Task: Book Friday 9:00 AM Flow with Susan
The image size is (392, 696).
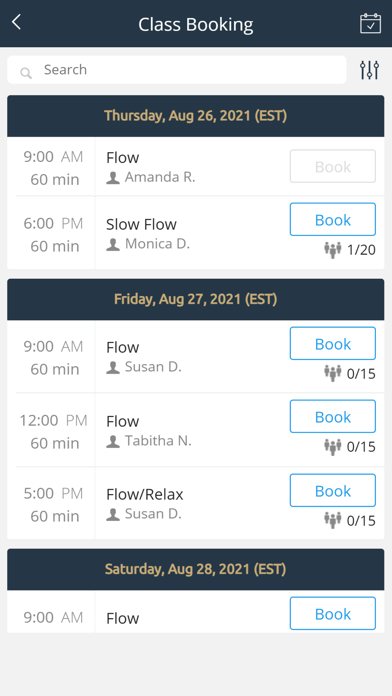Action: tap(333, 344)
